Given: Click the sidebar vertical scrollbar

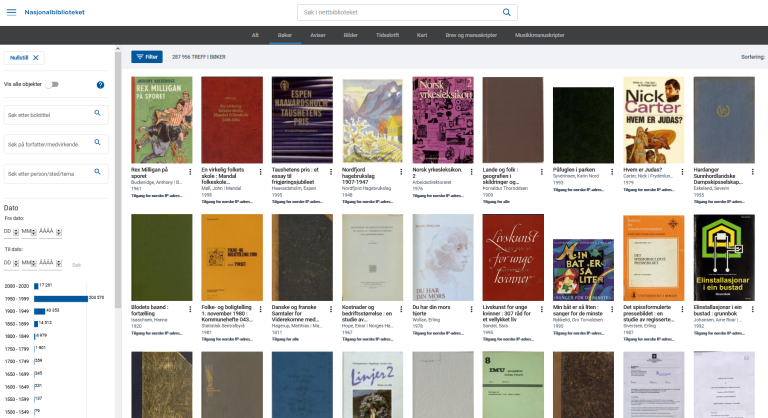Looking at the screenshot, I should (118, 180).
